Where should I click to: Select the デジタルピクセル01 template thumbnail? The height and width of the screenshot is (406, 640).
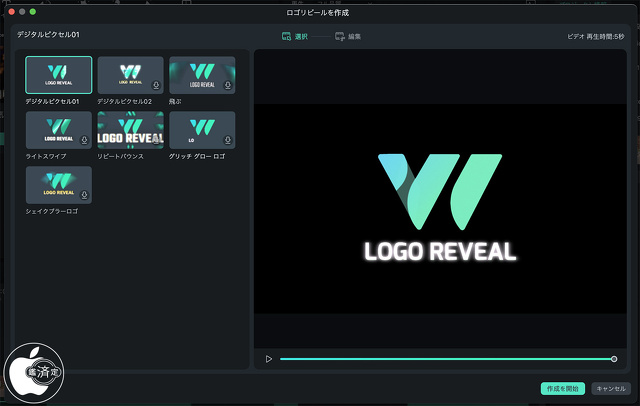(x=58, y=75)
